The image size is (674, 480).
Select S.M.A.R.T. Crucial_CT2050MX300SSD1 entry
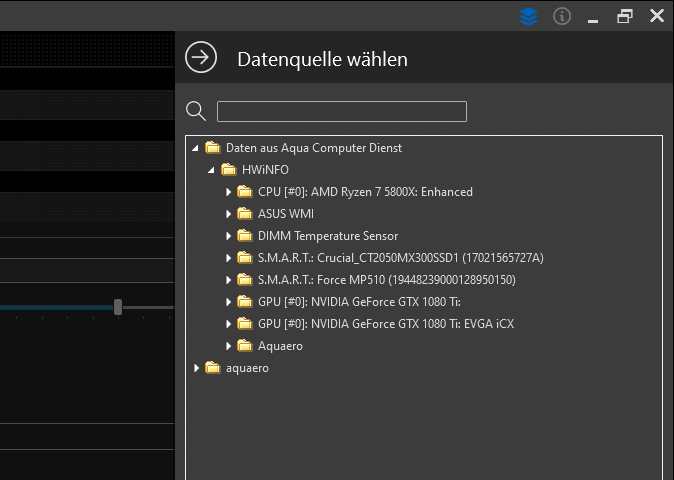[x=400, y=258]
